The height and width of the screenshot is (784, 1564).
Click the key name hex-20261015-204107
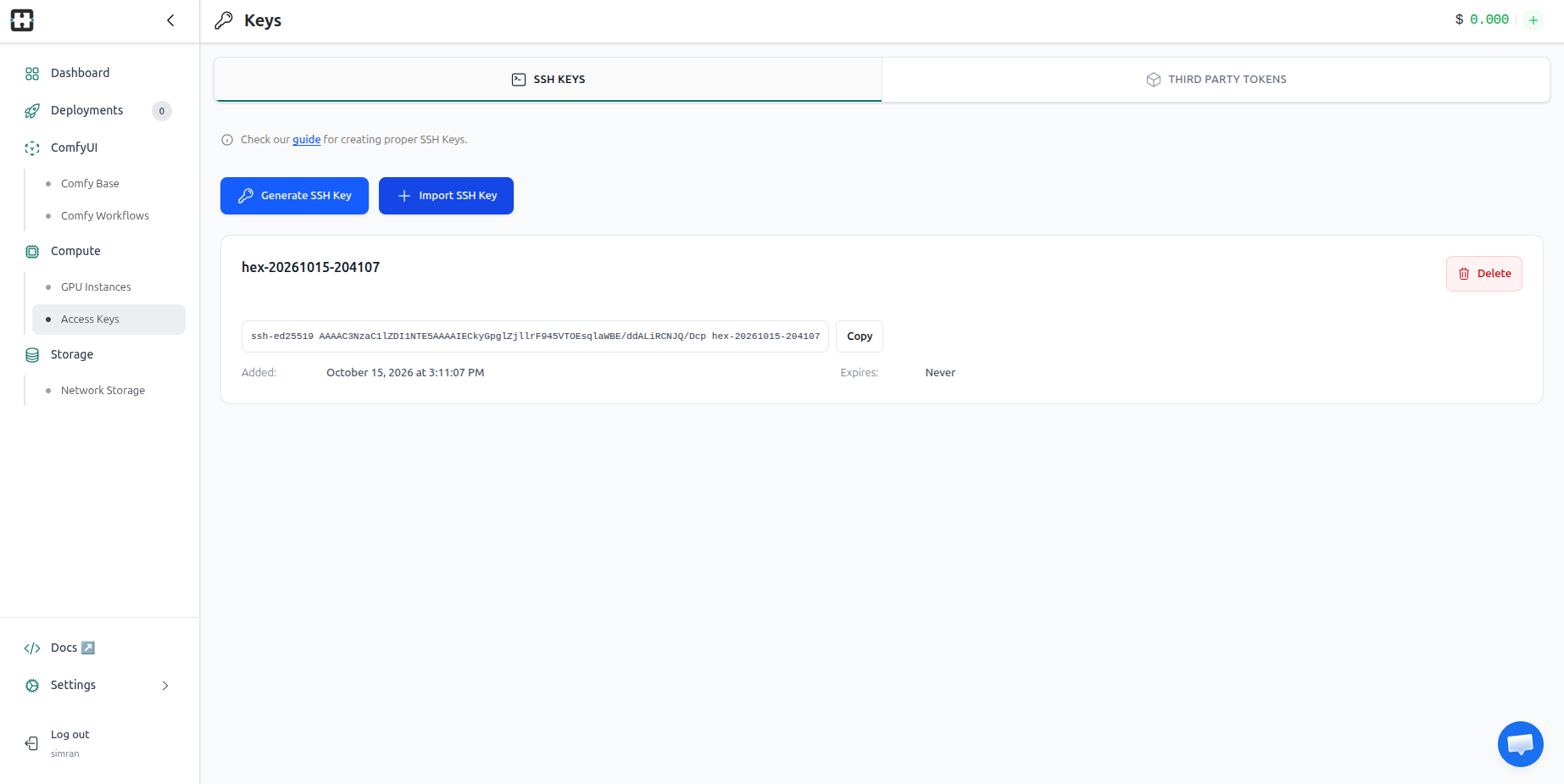coord(310,267)
